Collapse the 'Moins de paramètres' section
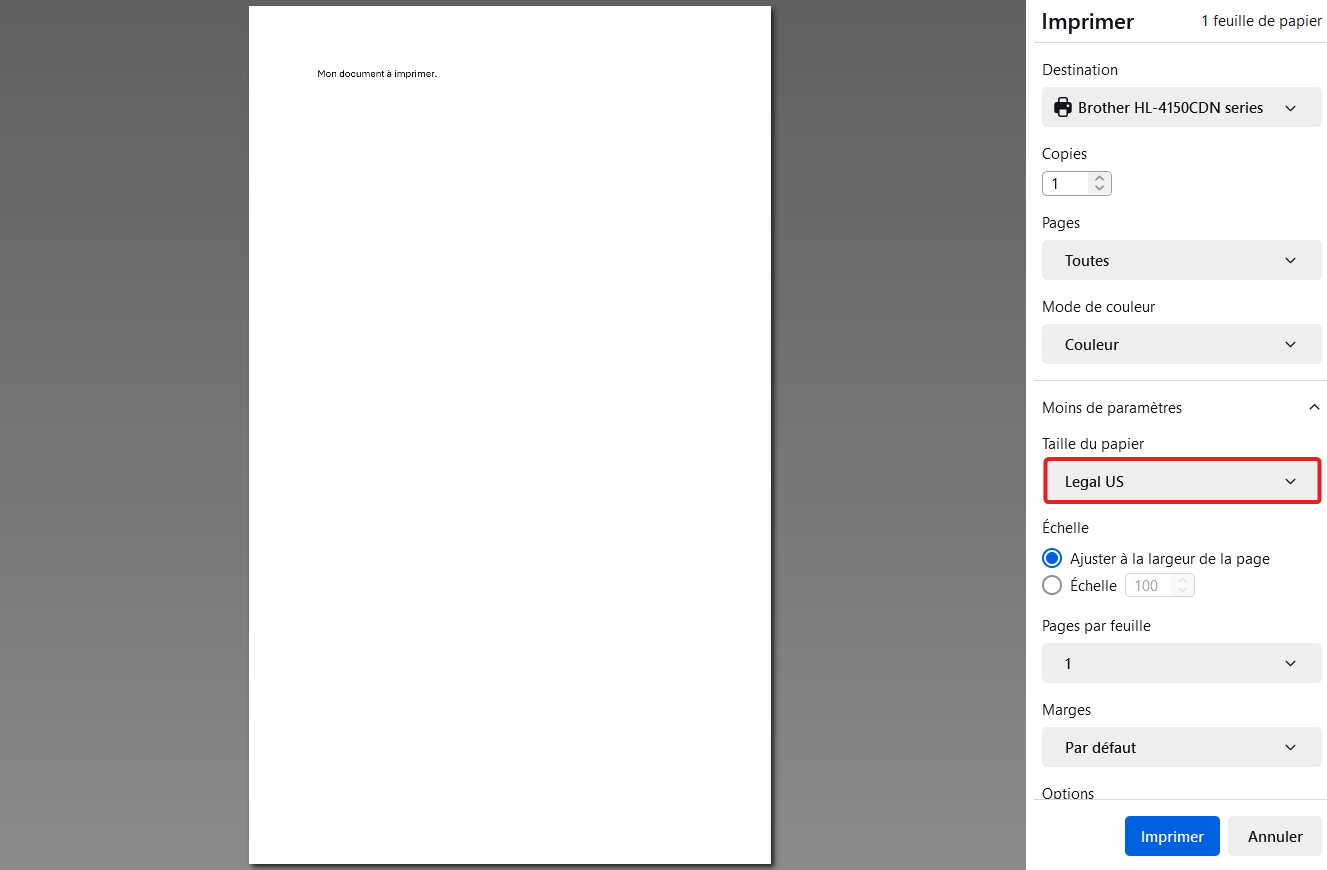 click(x=1181, y=407)
